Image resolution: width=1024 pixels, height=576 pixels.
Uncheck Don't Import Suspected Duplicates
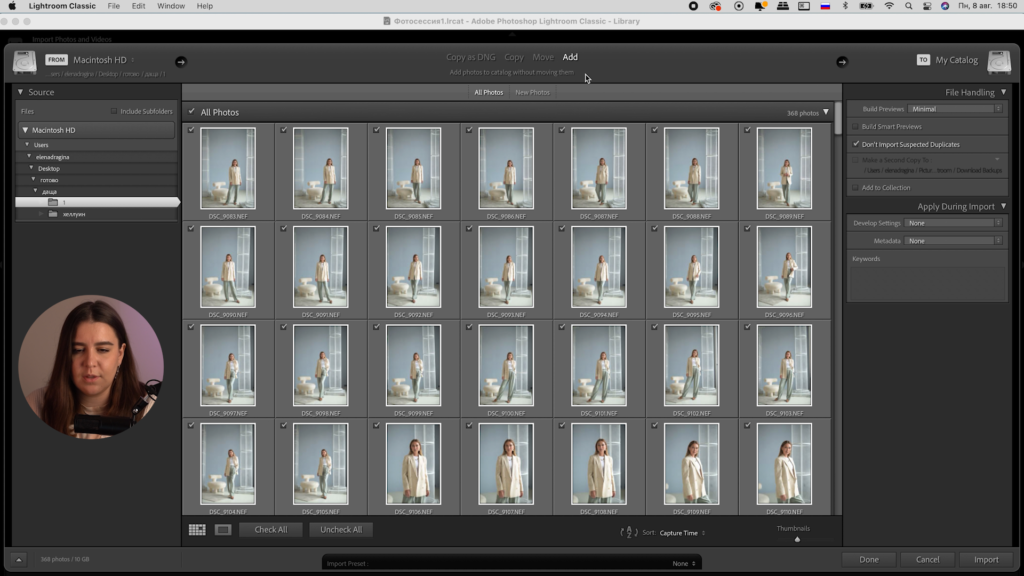point(855,144)
